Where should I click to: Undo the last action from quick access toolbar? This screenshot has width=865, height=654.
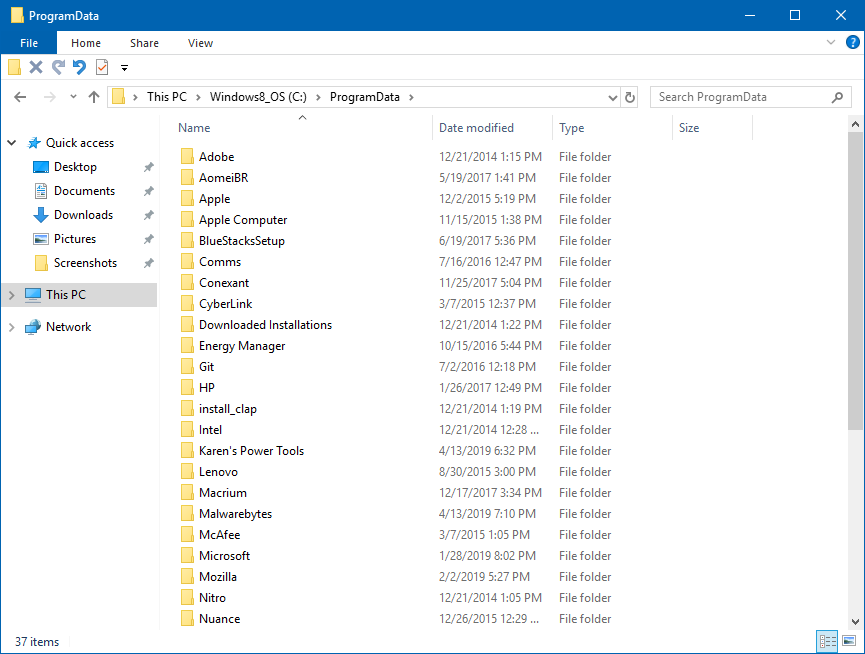click(79, 68)
